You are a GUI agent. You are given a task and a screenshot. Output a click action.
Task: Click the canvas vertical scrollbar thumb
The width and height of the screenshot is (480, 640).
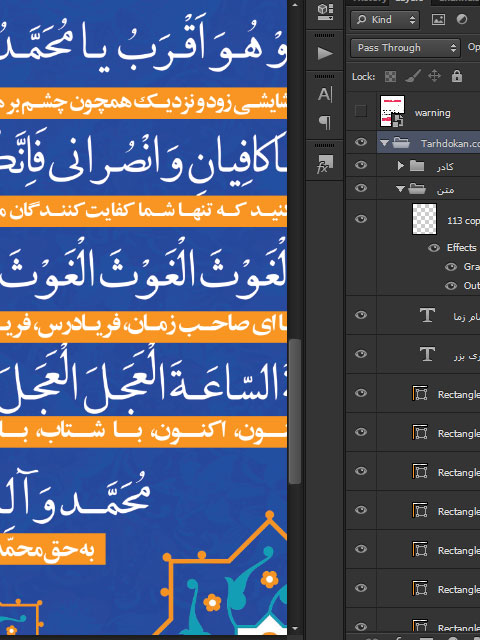click(x=295, y=411)
